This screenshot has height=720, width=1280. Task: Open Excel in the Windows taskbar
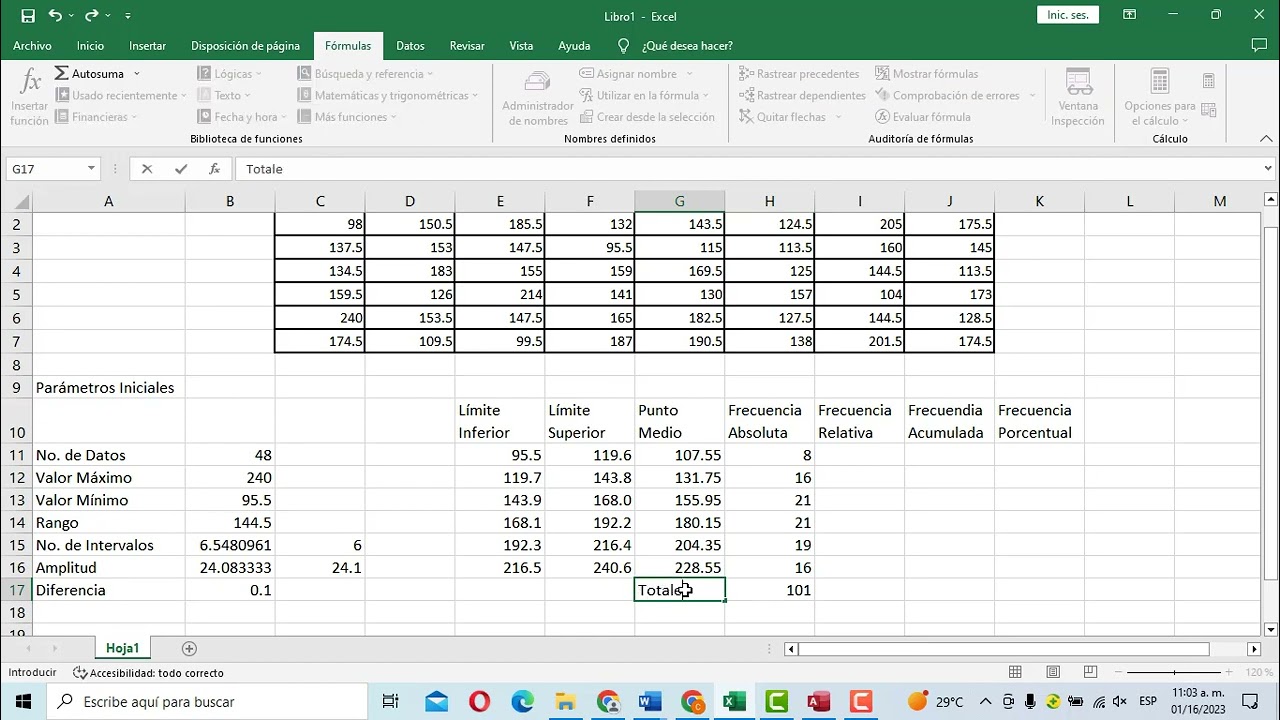[735, 701]
